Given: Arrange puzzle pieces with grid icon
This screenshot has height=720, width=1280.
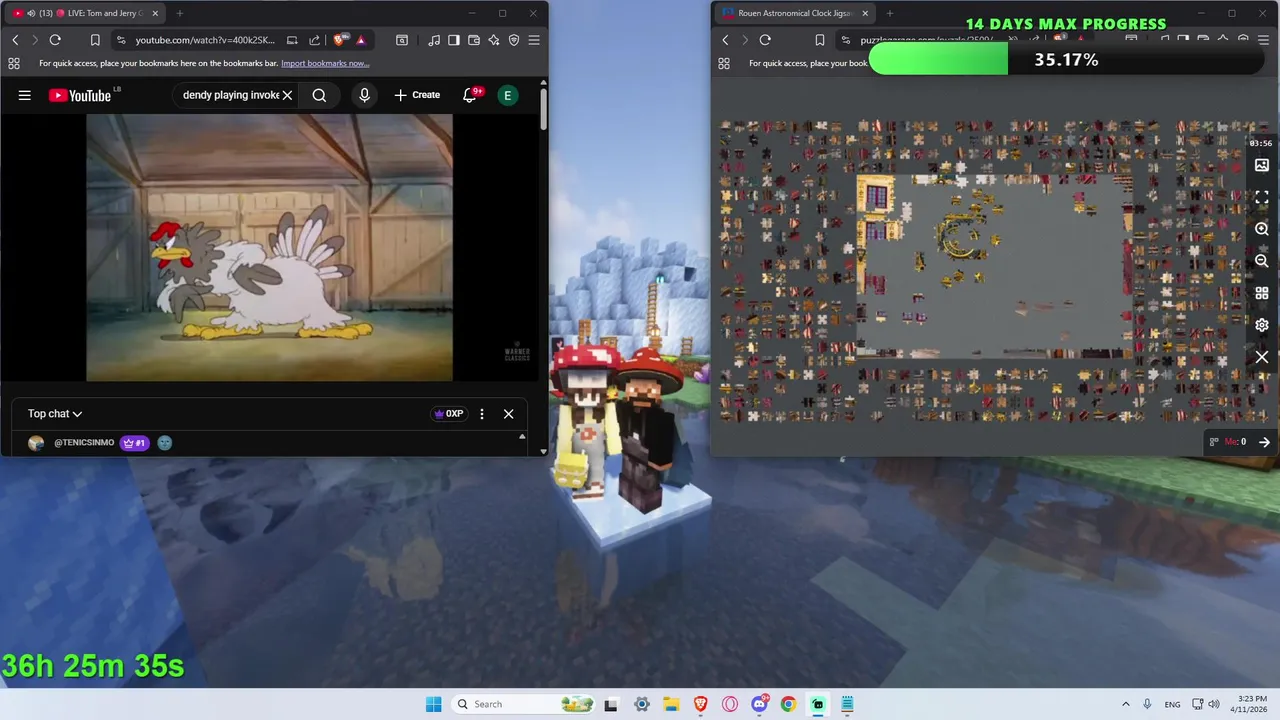Looking at the screenshot, I should click(x=1262, y=293).
